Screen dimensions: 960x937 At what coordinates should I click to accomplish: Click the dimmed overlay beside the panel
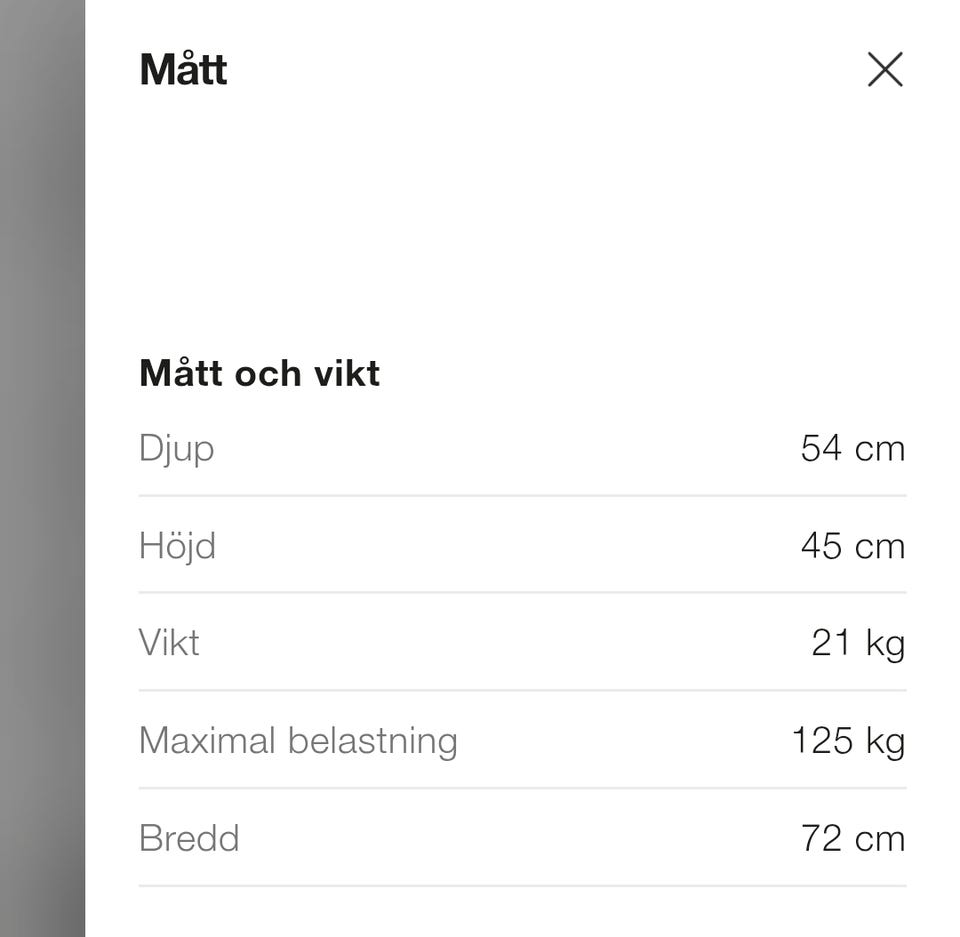click(x=42, y=468)
